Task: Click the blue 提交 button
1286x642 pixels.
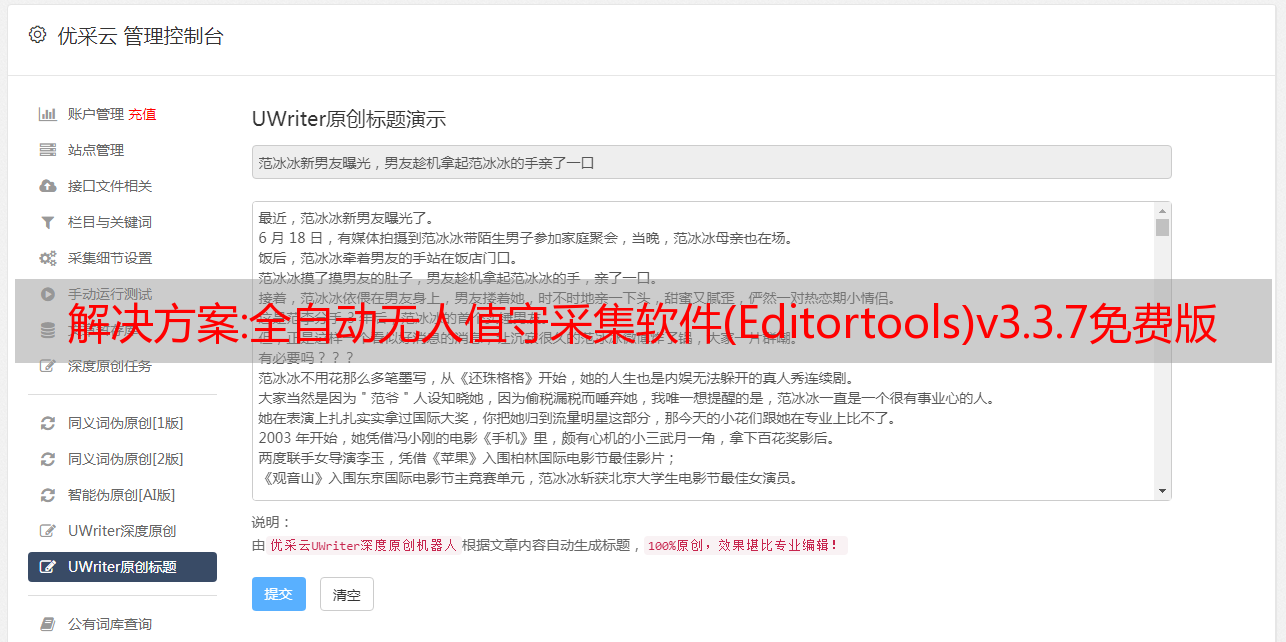Action: click(279, 594)
